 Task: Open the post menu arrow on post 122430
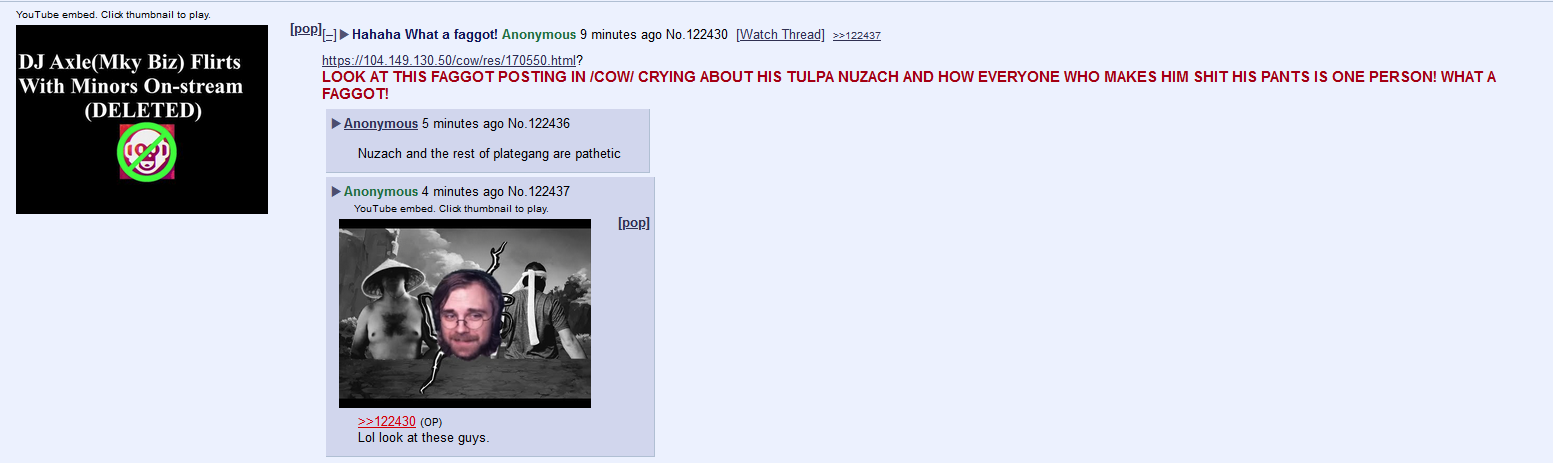(344, 35)
